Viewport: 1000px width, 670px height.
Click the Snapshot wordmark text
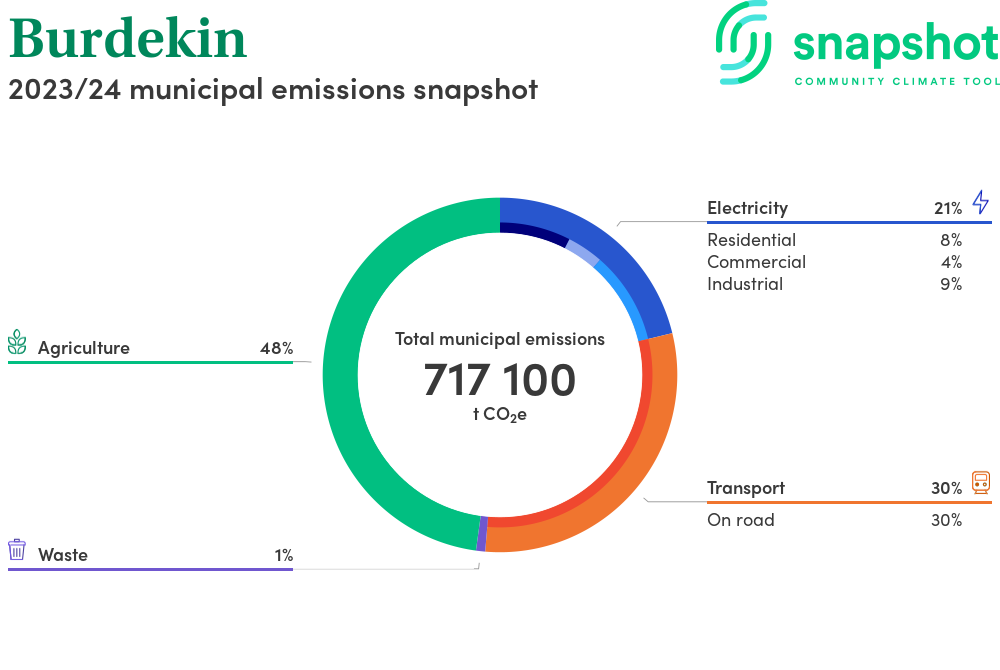(x=895, y=43)
